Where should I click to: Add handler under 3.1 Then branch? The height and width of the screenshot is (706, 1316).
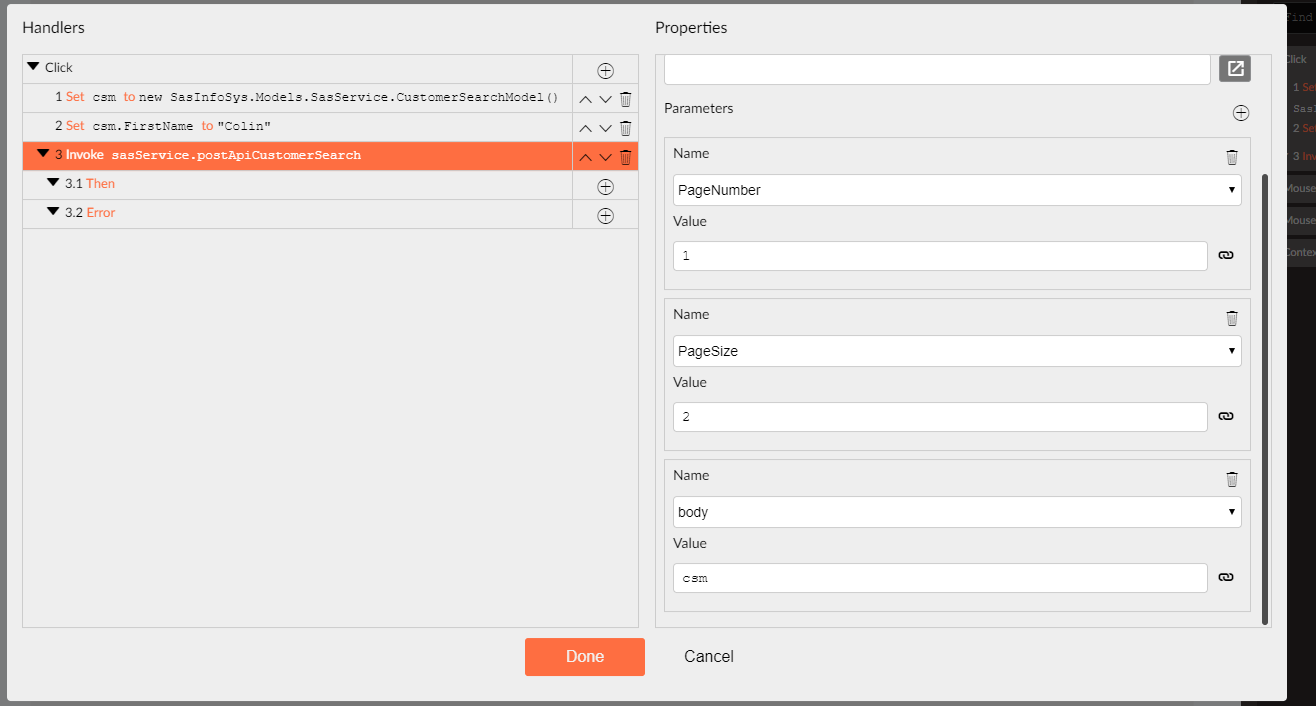(x=605, y=186)
